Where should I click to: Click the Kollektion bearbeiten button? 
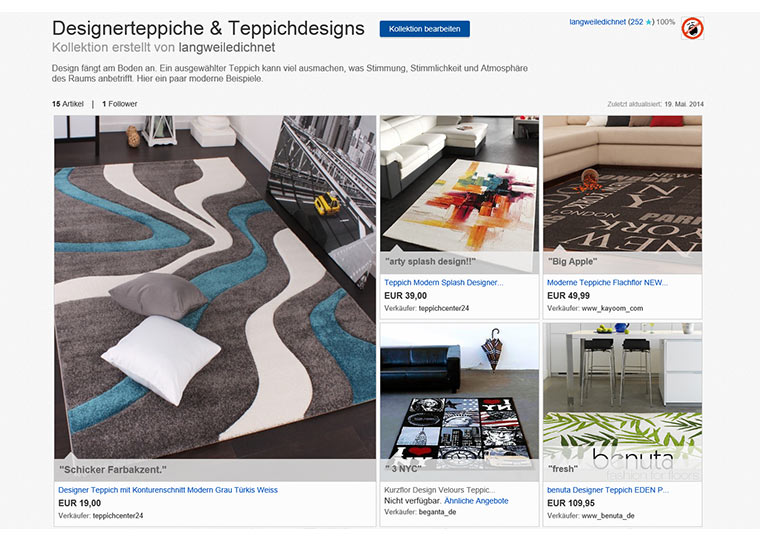point(425,29)
